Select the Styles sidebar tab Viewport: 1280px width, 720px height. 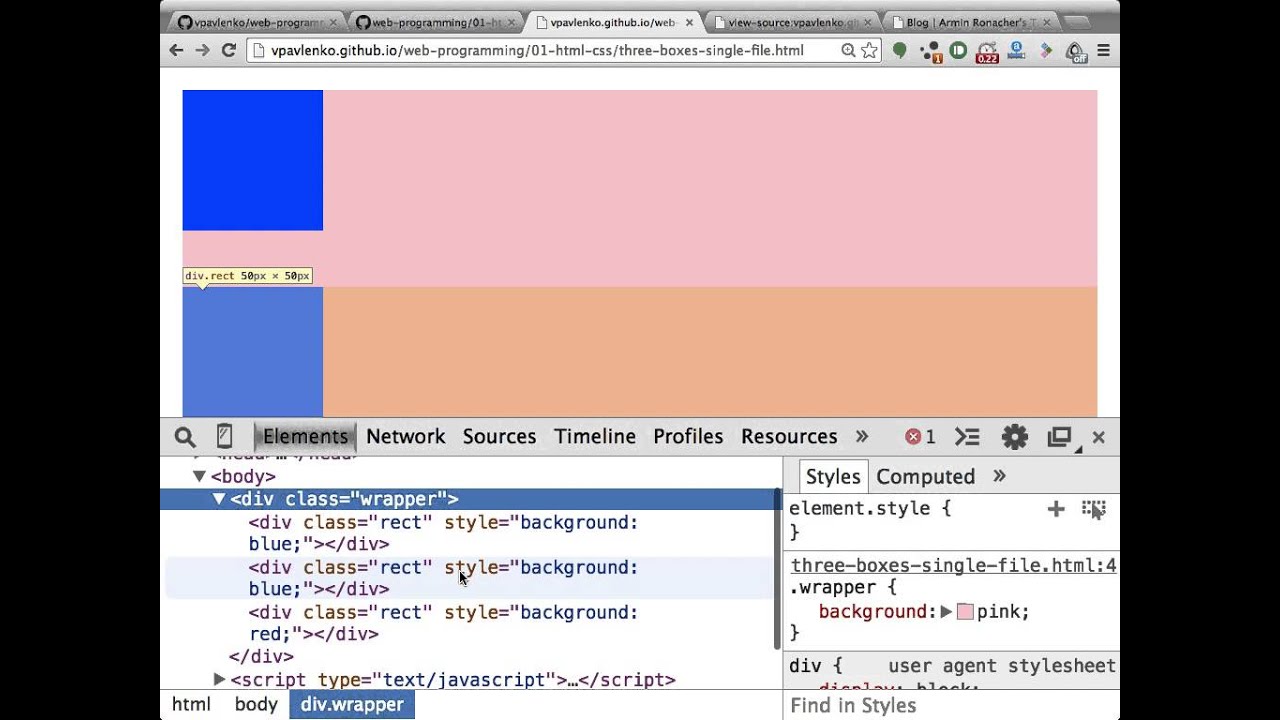(x=832, y=477)
